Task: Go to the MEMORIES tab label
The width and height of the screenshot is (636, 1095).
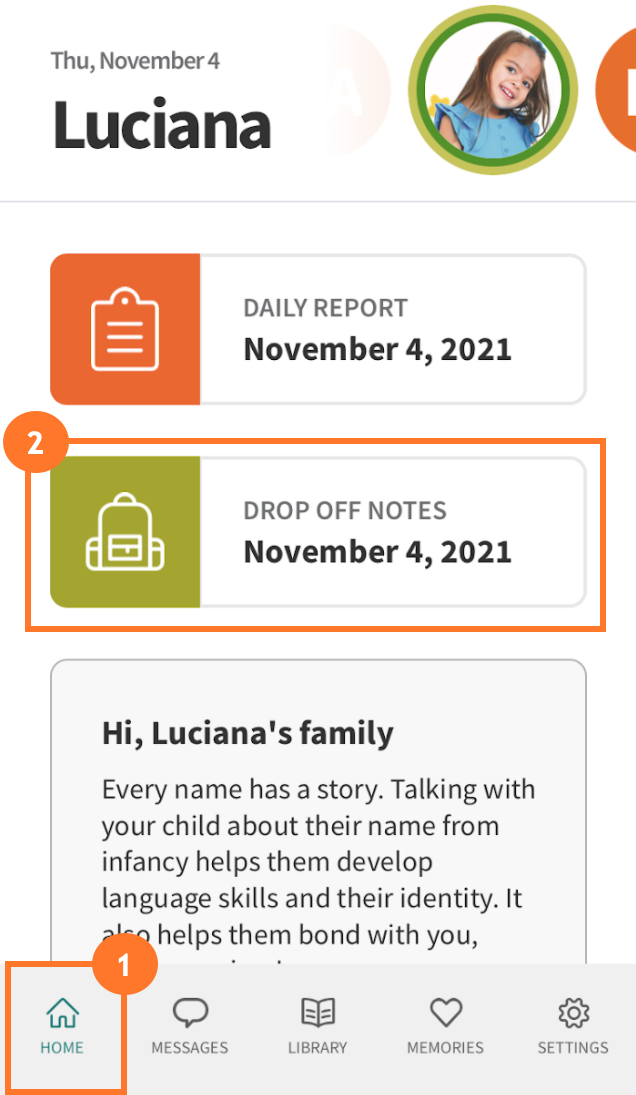Action: click(445, 1048)
